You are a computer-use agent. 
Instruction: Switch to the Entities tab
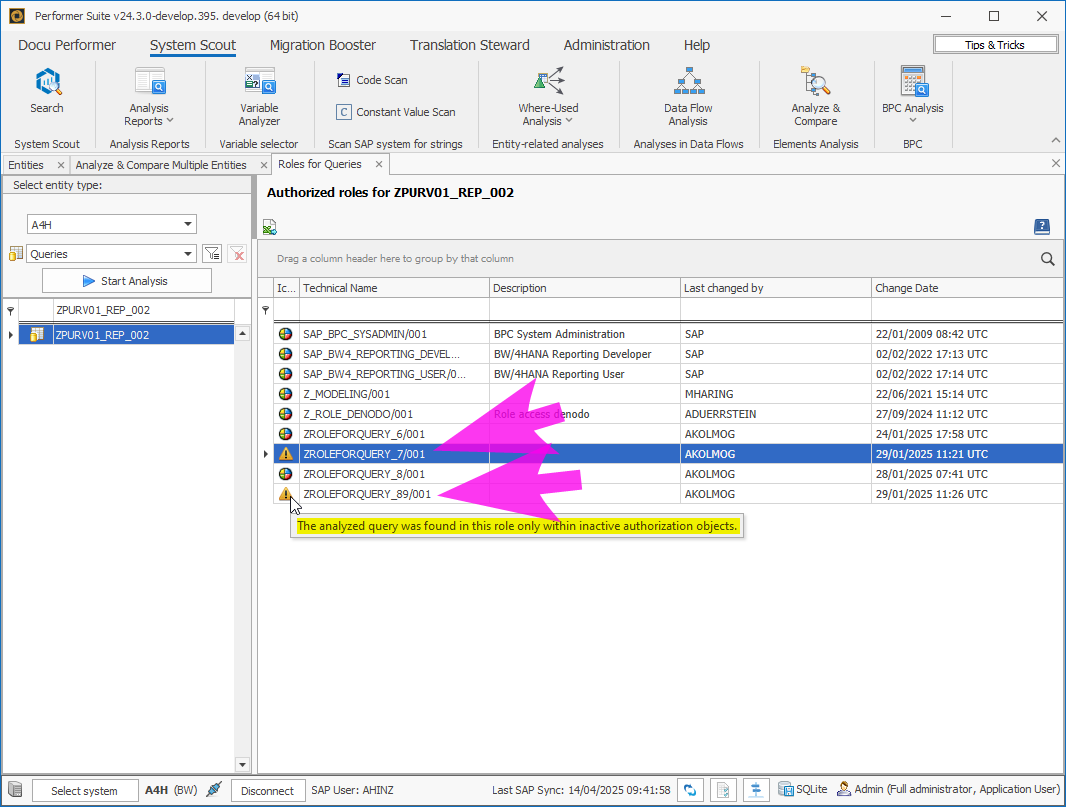click(26, 165)
